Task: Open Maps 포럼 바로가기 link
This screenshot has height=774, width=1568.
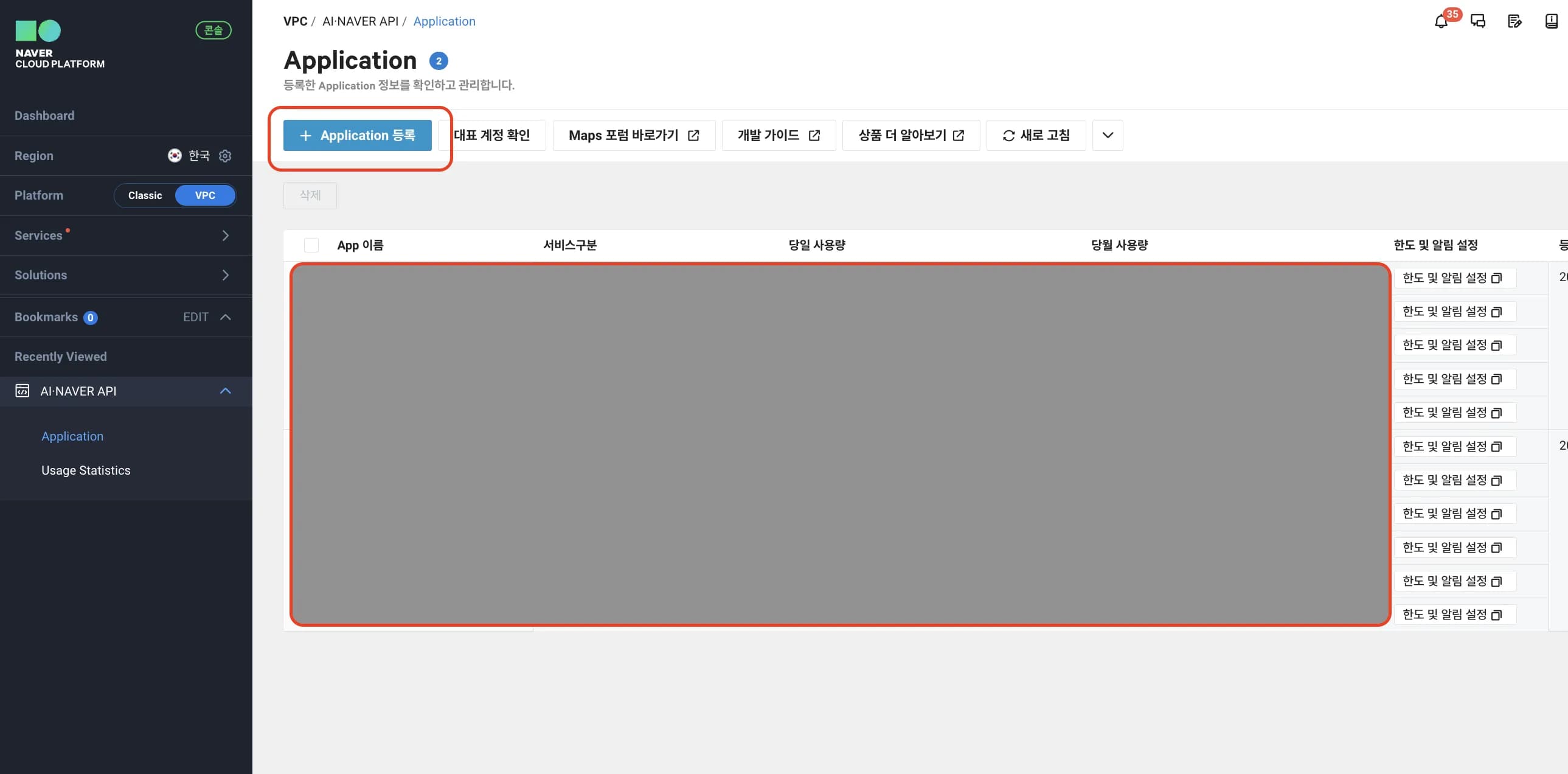Action: pyautogui.click(x=634, y=135)
